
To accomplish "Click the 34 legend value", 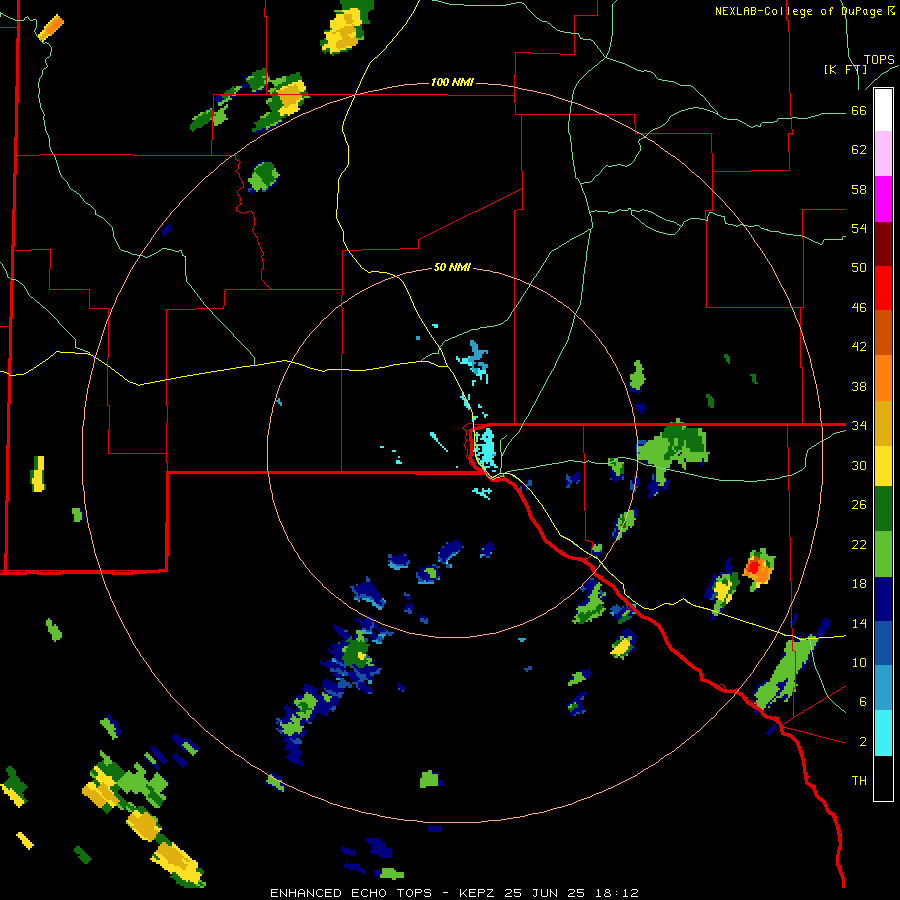I will 859,425.
